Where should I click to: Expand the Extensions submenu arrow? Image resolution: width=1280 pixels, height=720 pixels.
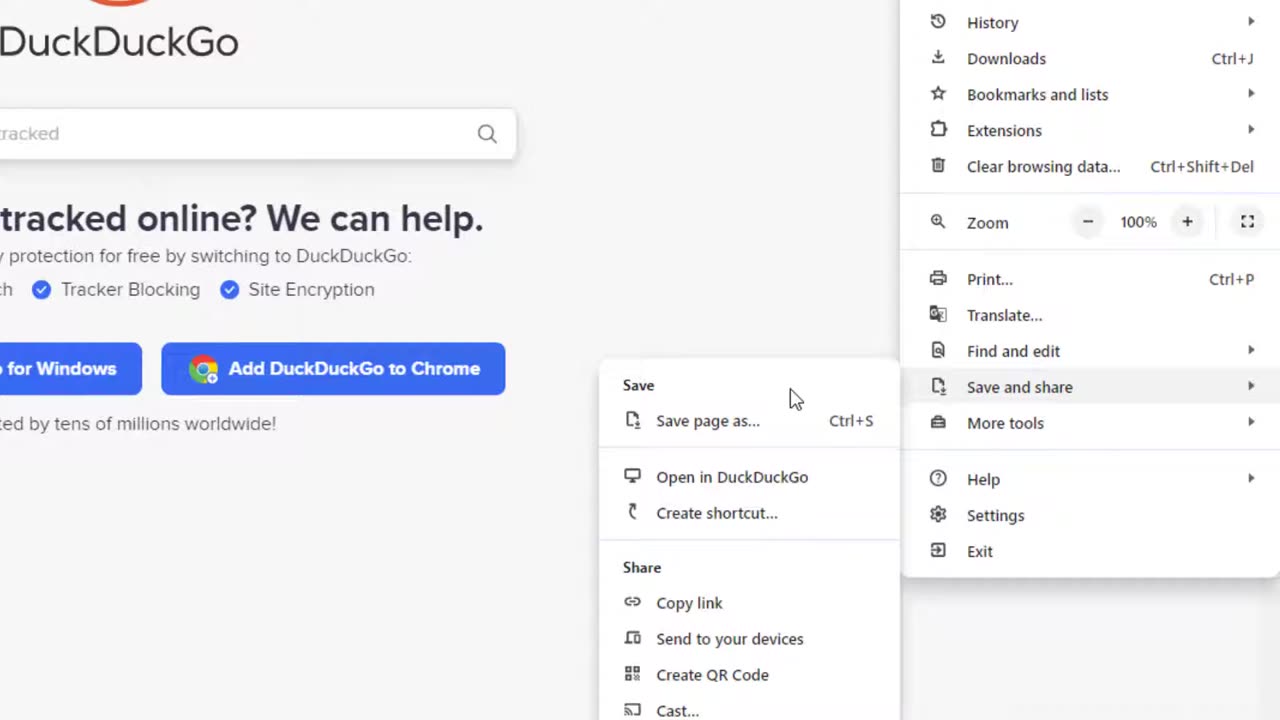pyautogui.click(x=1251, y=130)
